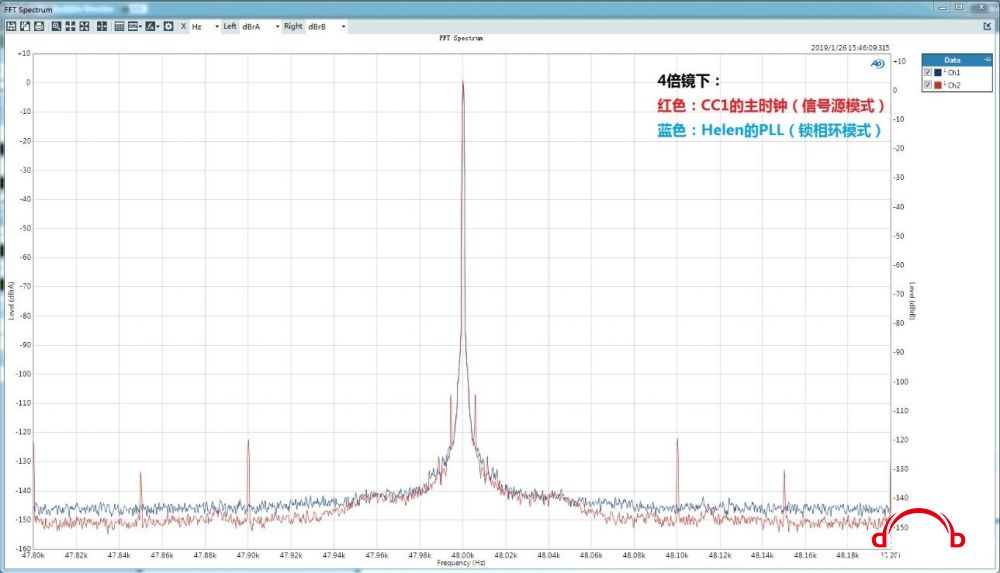This screenshot has height=573, width=1000.
Task: Click the graph display options icon
Action: coord(133,26)
